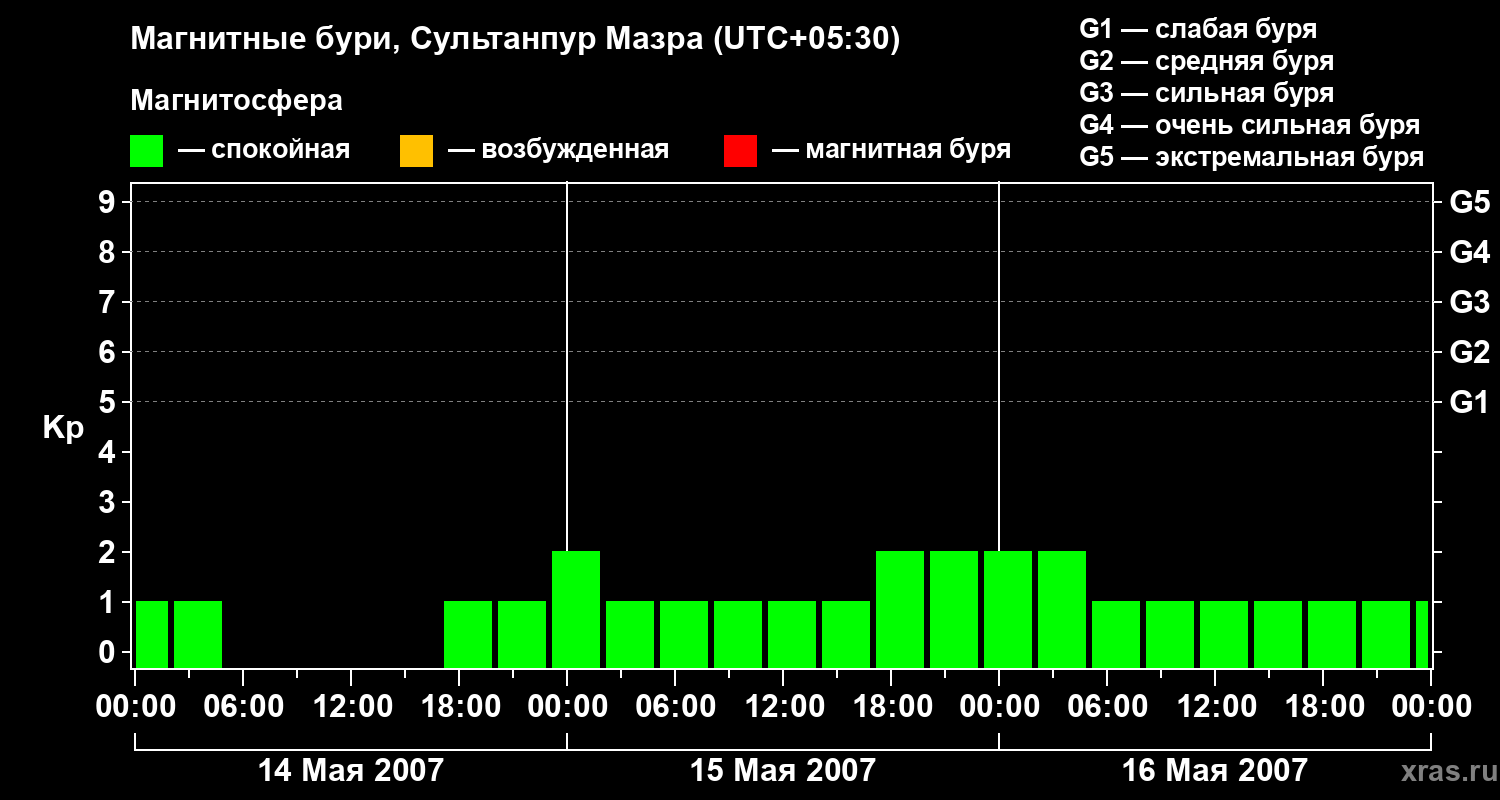1500x800 pixels.
Task: Click the «G4 — очень сильная буря» line
Action: pyautogui.click(x=1250, y=125)
